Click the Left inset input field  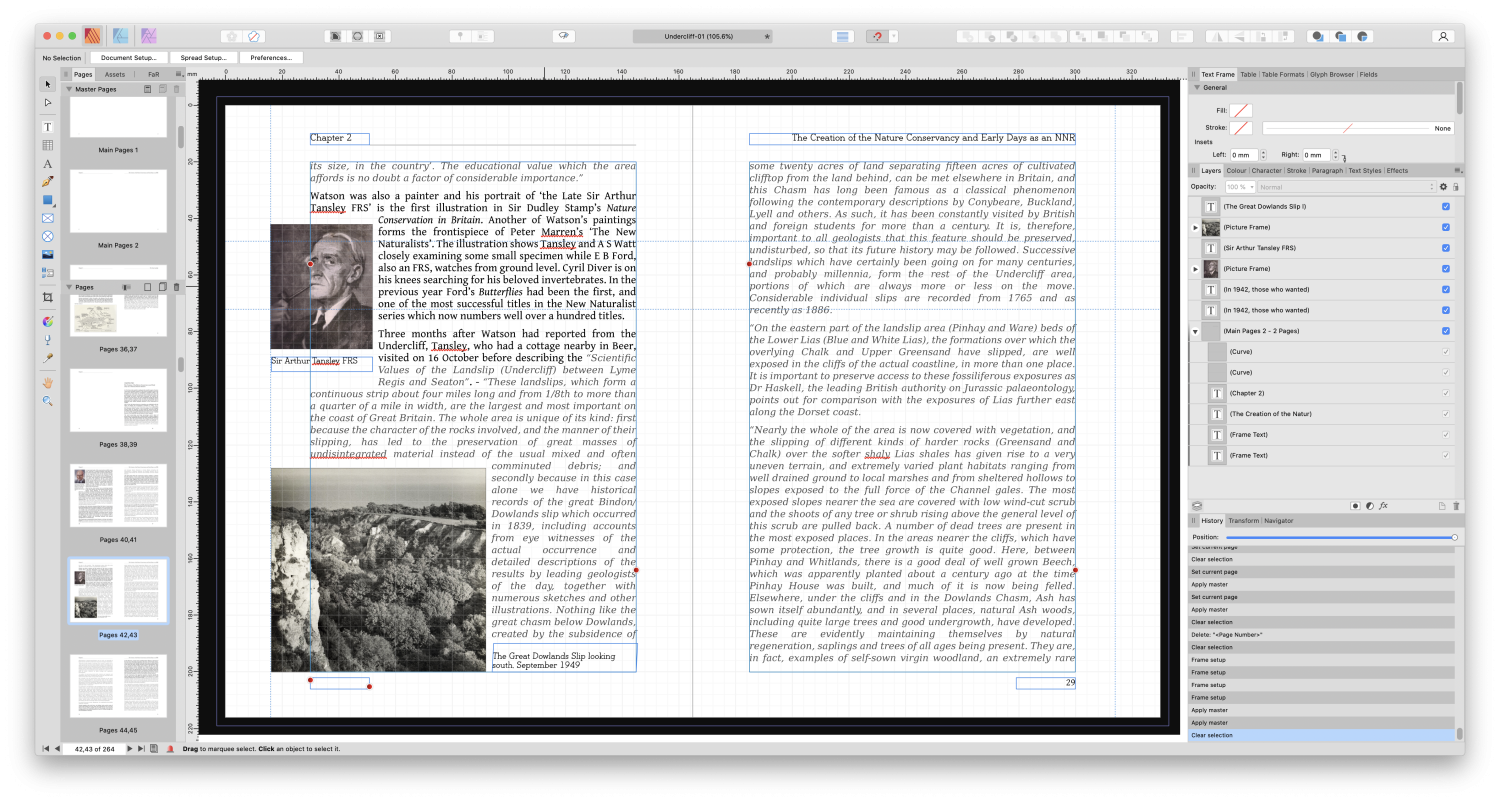1243,155
